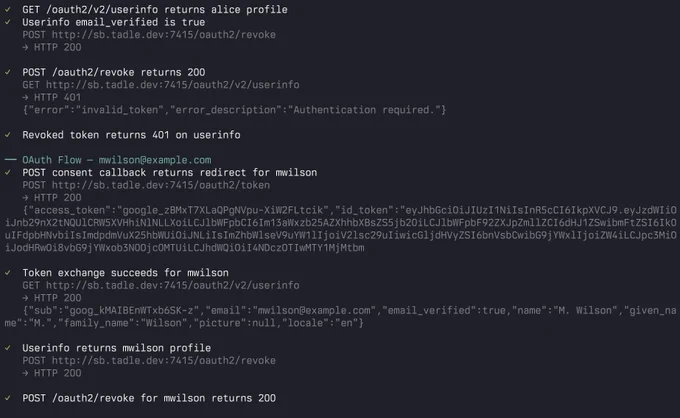Click the dash before the 'OAuth Flow' heading

(x=10, y=160)
